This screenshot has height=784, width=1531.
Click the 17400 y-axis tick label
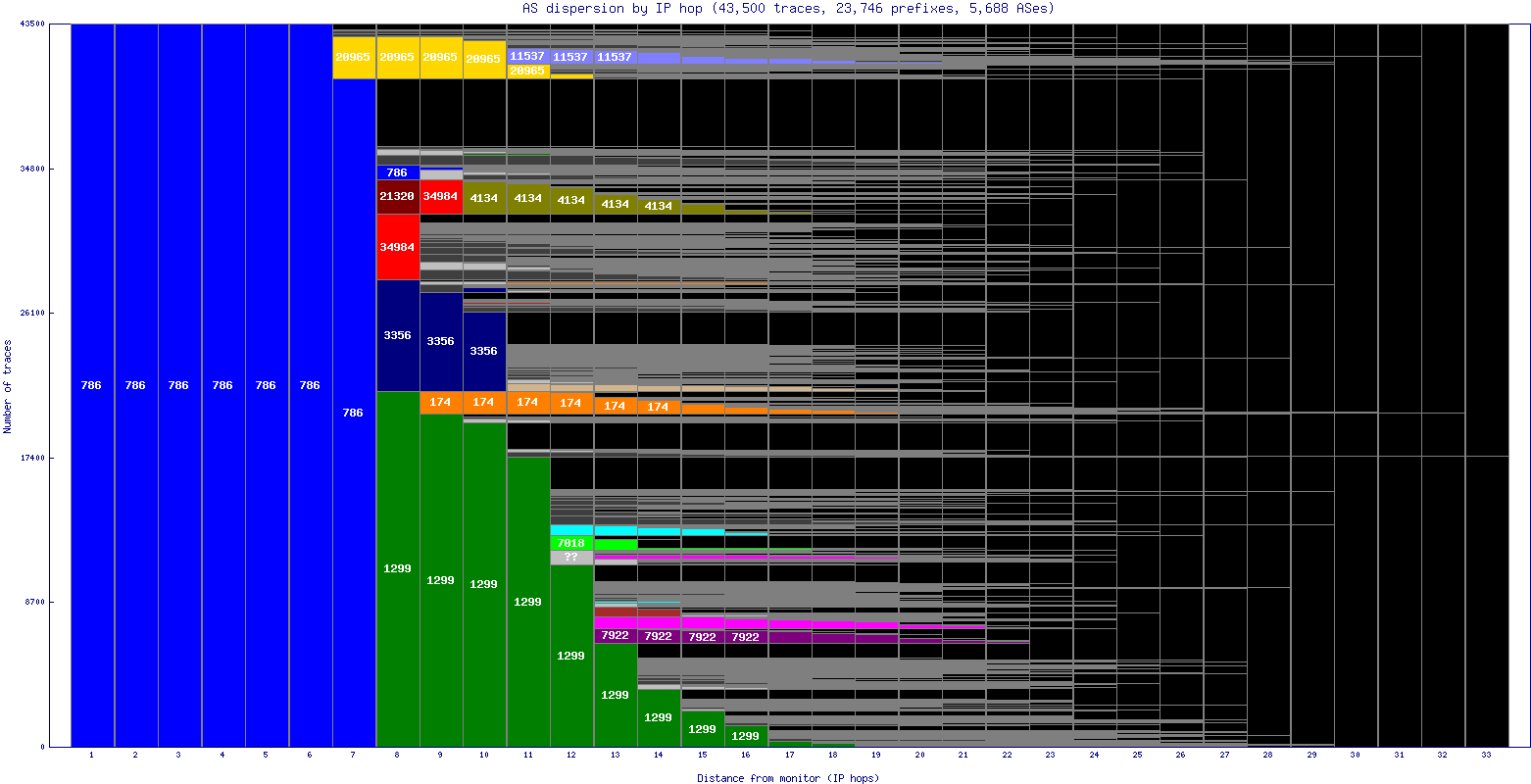[x=31, y=458]
